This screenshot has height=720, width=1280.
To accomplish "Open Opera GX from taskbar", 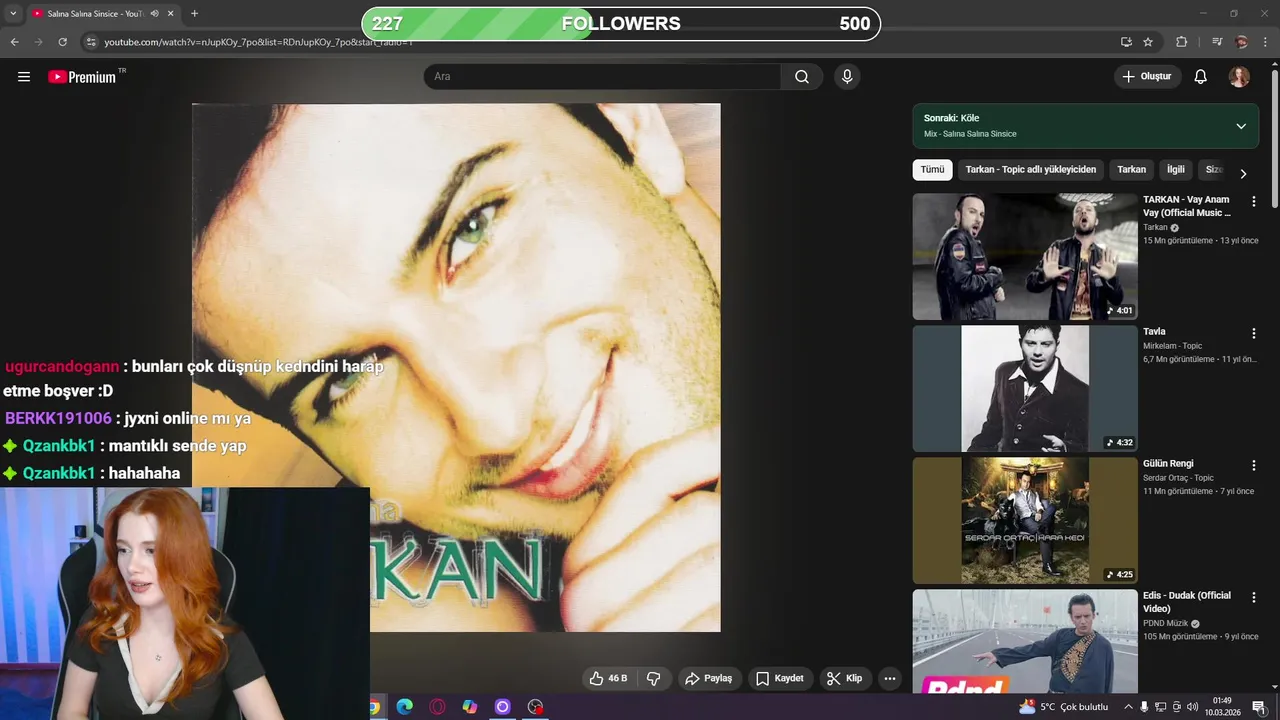I will 437,707.
